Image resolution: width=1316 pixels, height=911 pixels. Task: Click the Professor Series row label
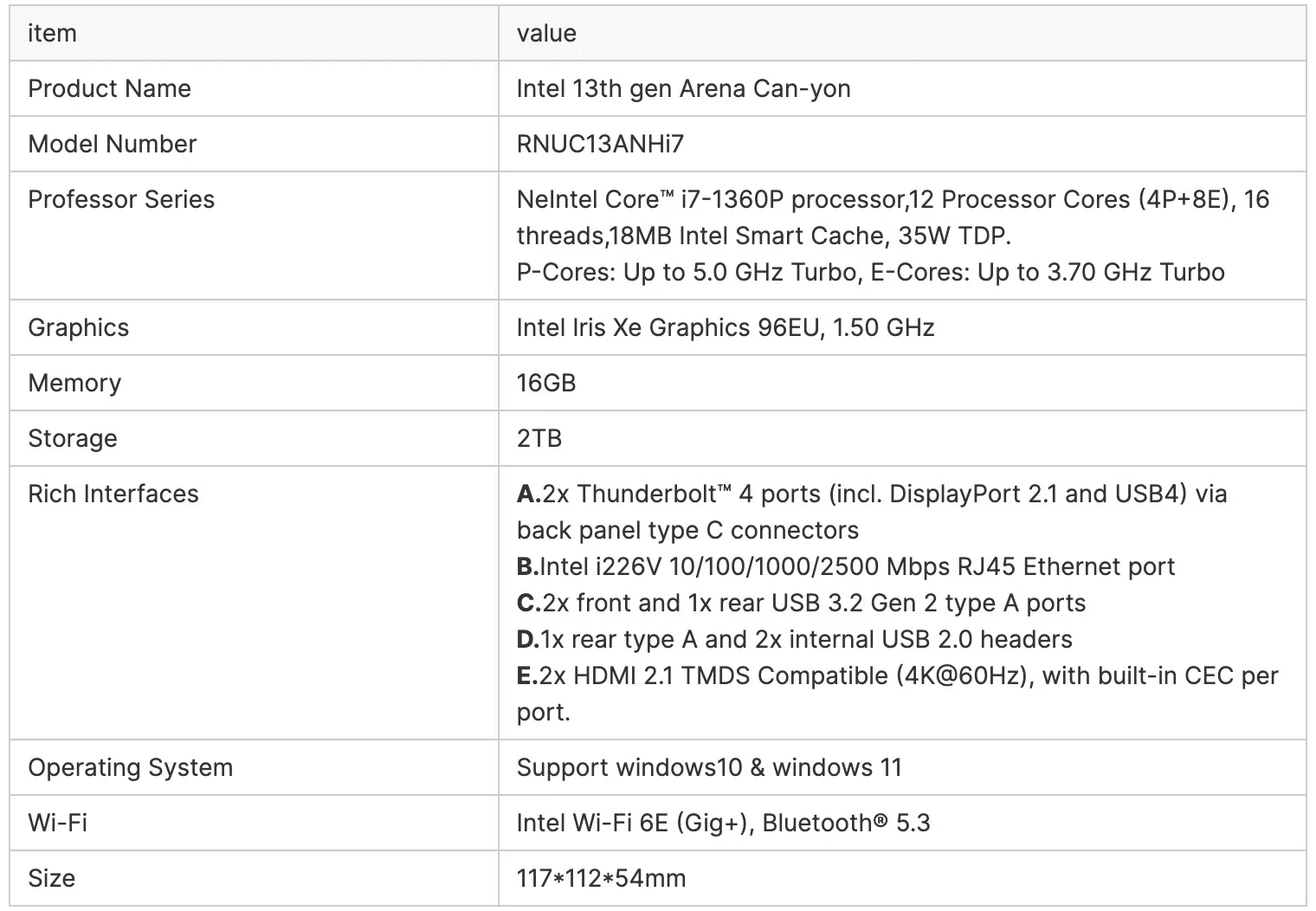click(x=121, y=200)
